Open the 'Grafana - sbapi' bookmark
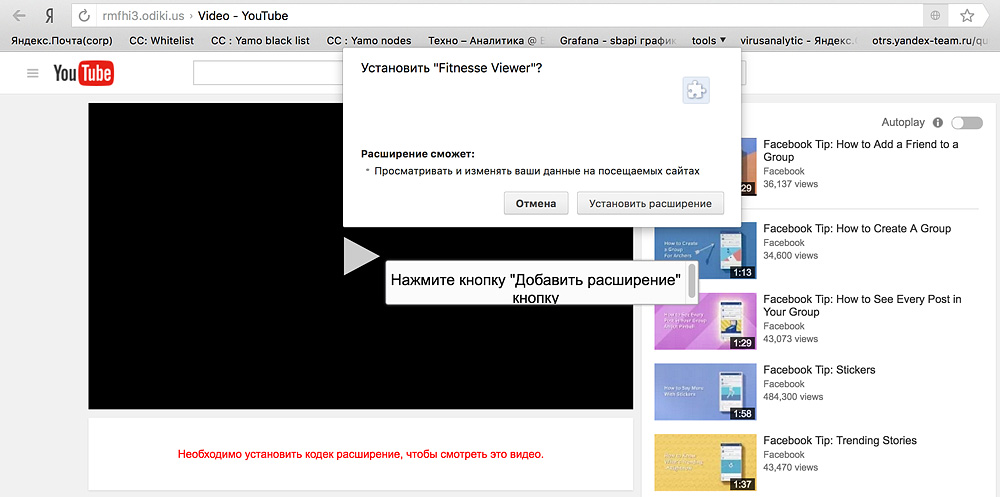1000x497 pixels. coord(615,41)
